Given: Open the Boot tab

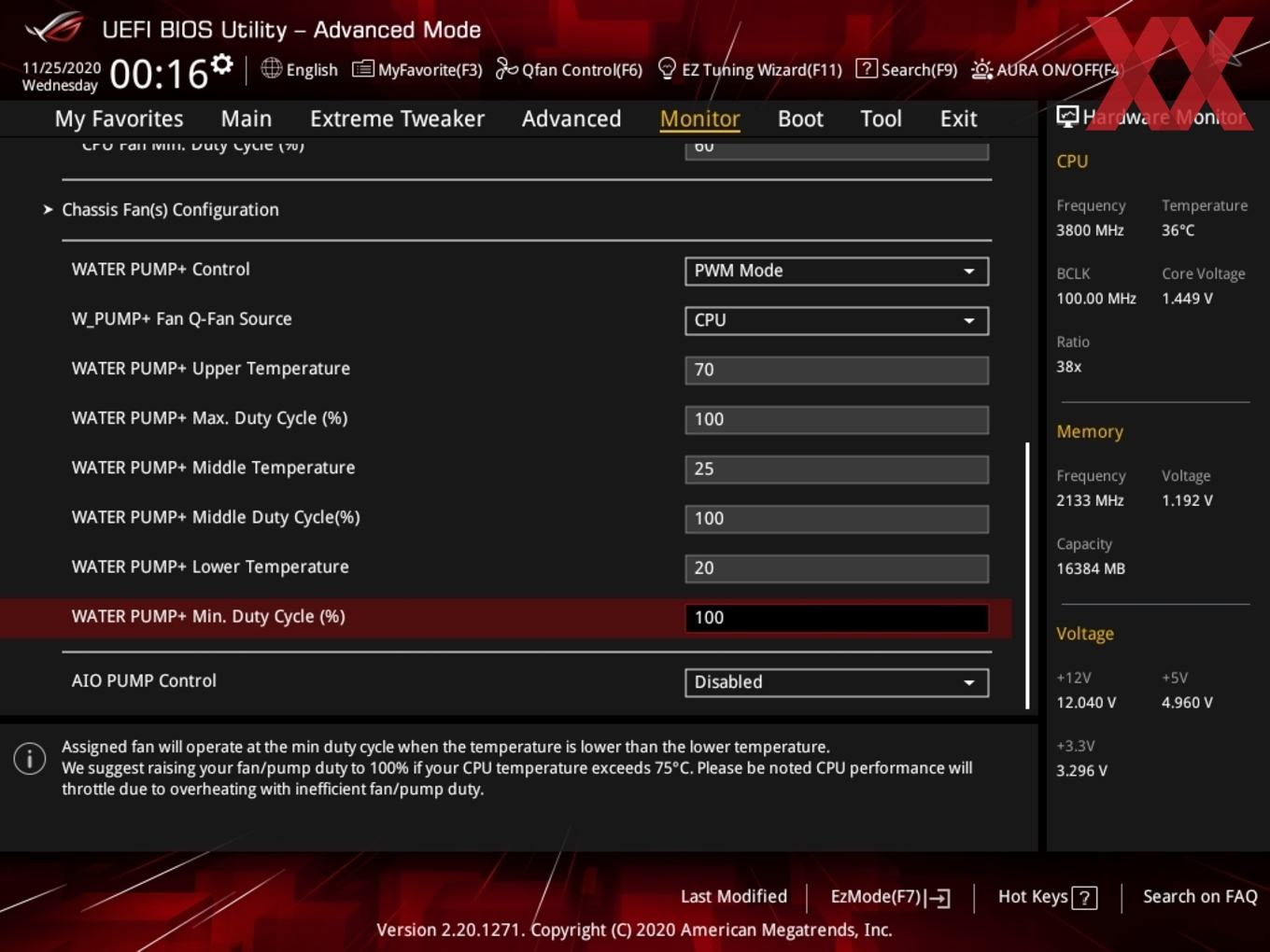Looking at the screenshot, I should [x=800, y=119].
